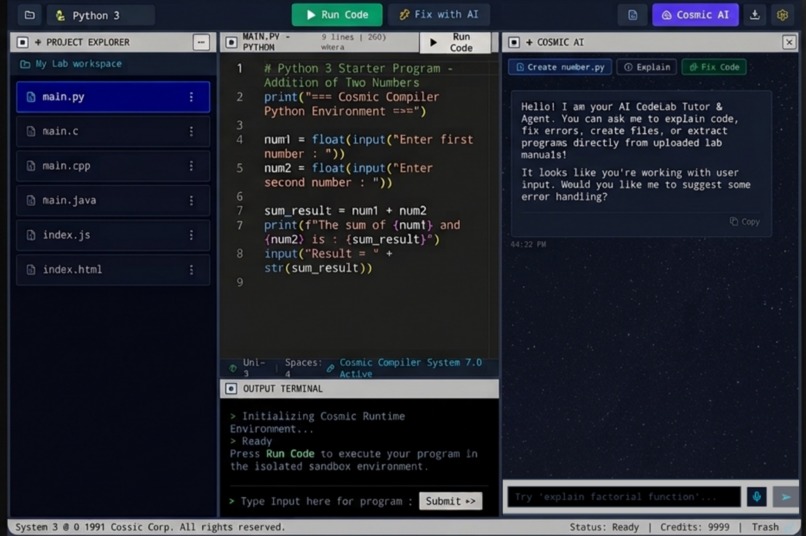The height and width of the screenshot is (536, 806).
Task: Select main.java file
Action: 113,200
